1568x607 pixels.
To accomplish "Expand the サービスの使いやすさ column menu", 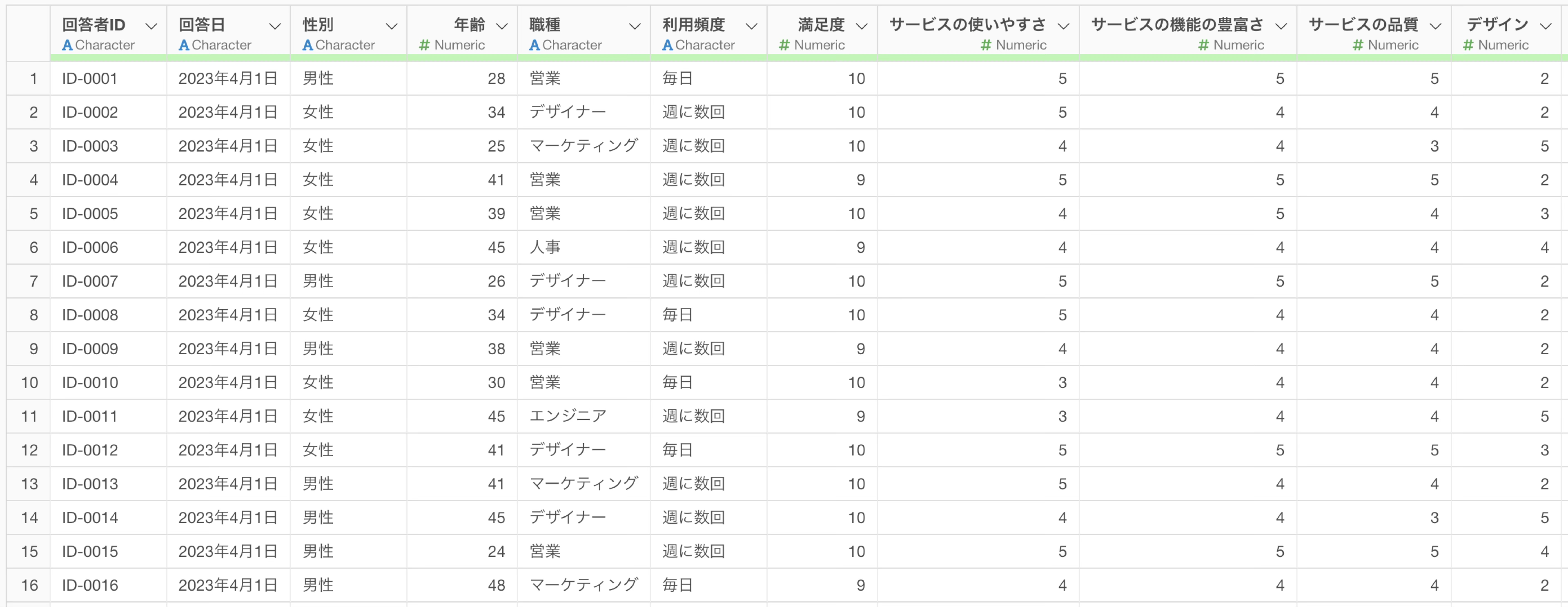I will (1063, 26).
